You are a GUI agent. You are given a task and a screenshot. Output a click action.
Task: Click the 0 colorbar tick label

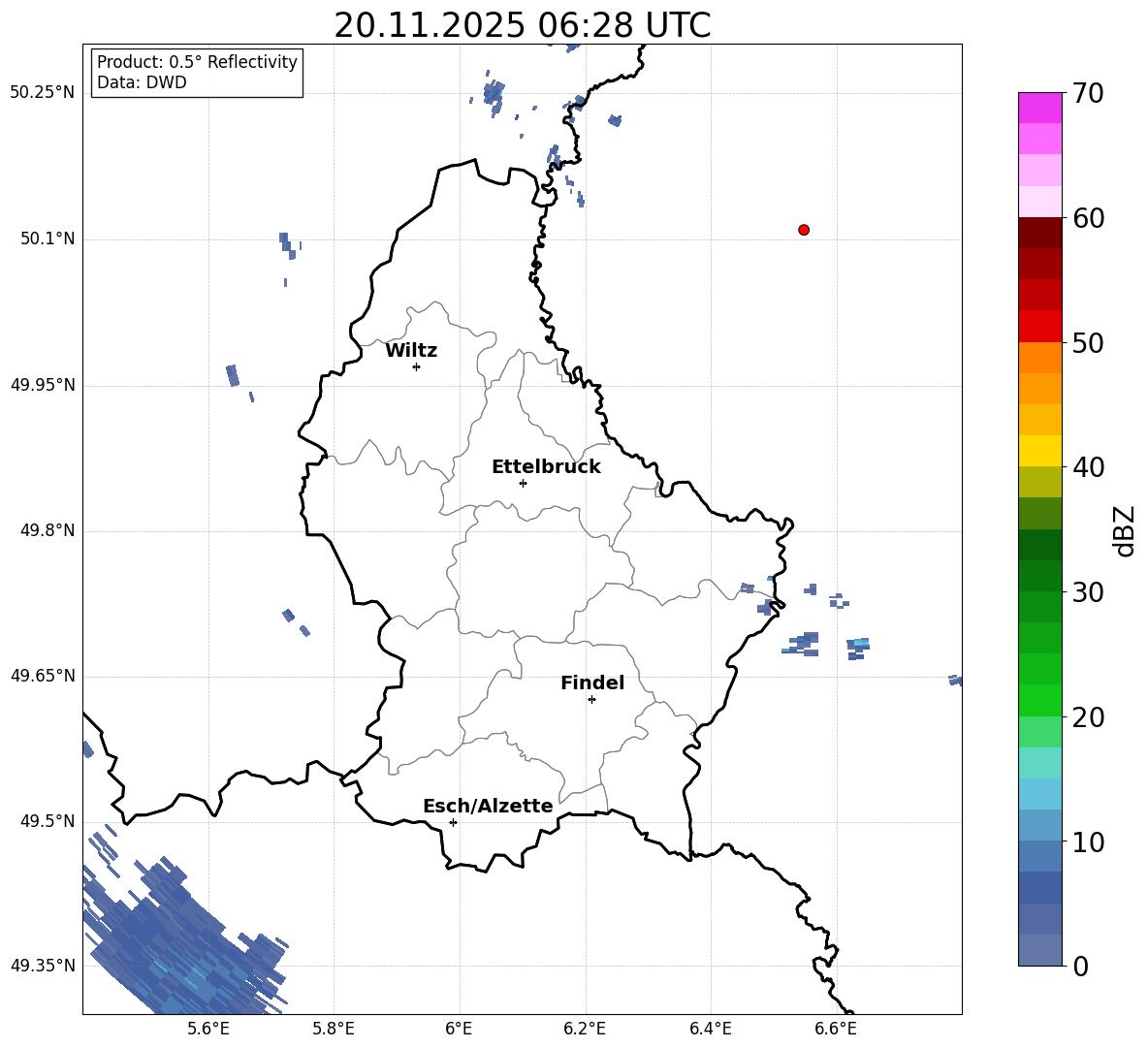(x=1080, y=966)
